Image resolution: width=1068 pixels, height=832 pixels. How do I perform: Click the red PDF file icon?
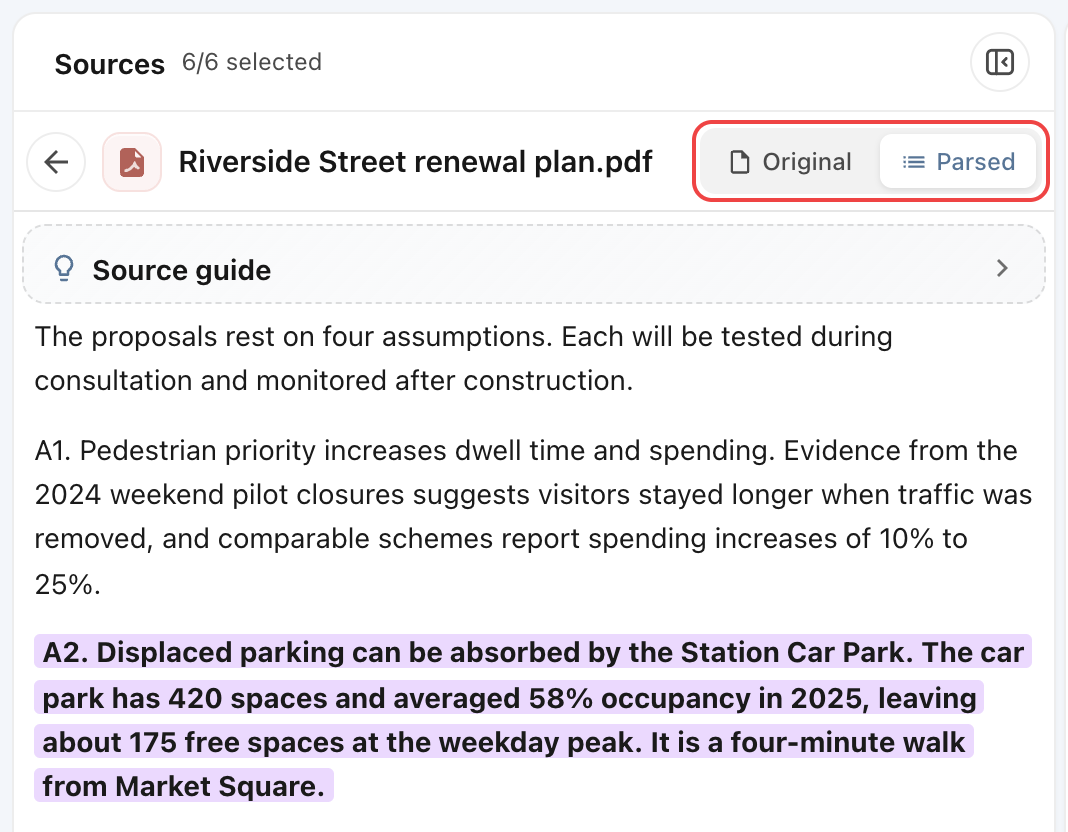pyautogui.click(x=132, y=162)
